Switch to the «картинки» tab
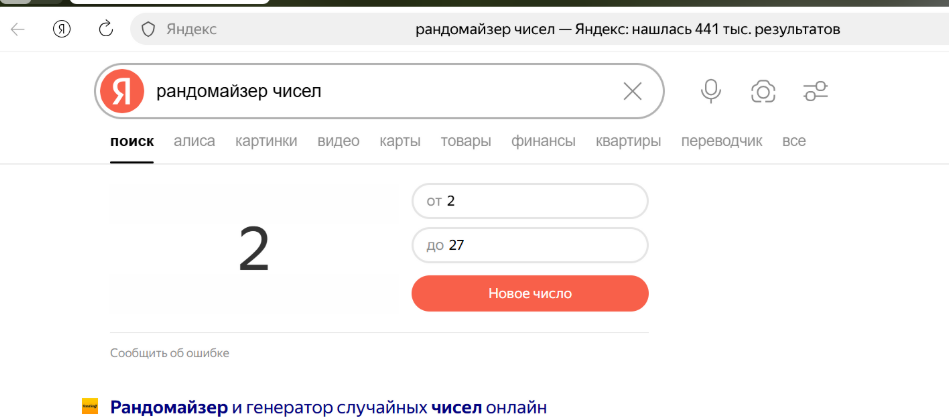The height and width of the screenshot is (417, 949). (x=266, y=141)
